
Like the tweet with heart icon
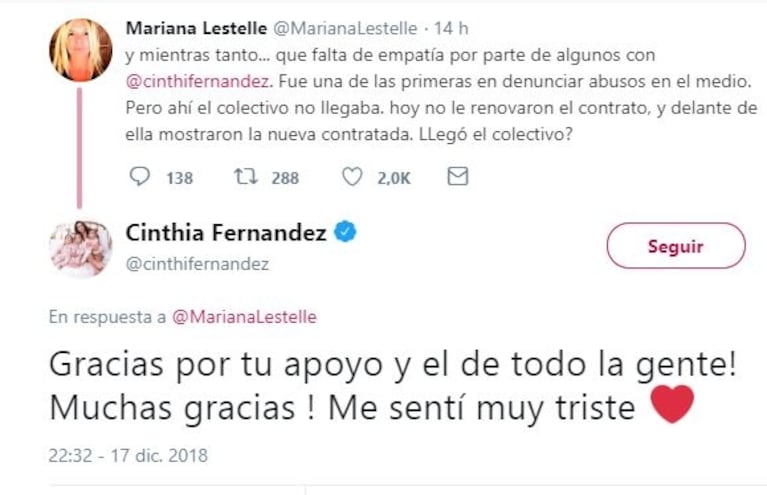click(x=351, y=177)
